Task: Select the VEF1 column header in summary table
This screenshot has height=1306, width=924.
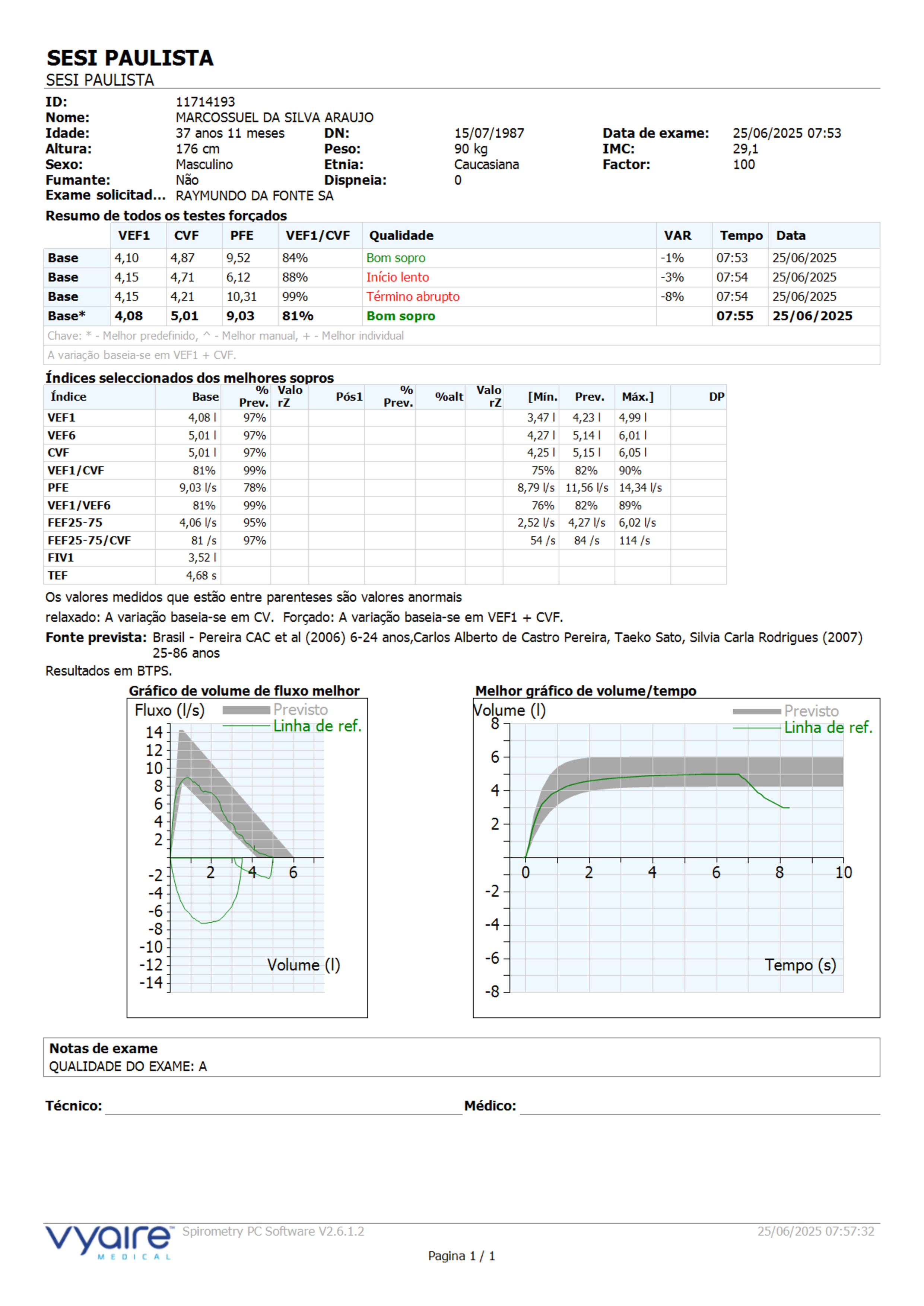Action: tap(134, 235)
